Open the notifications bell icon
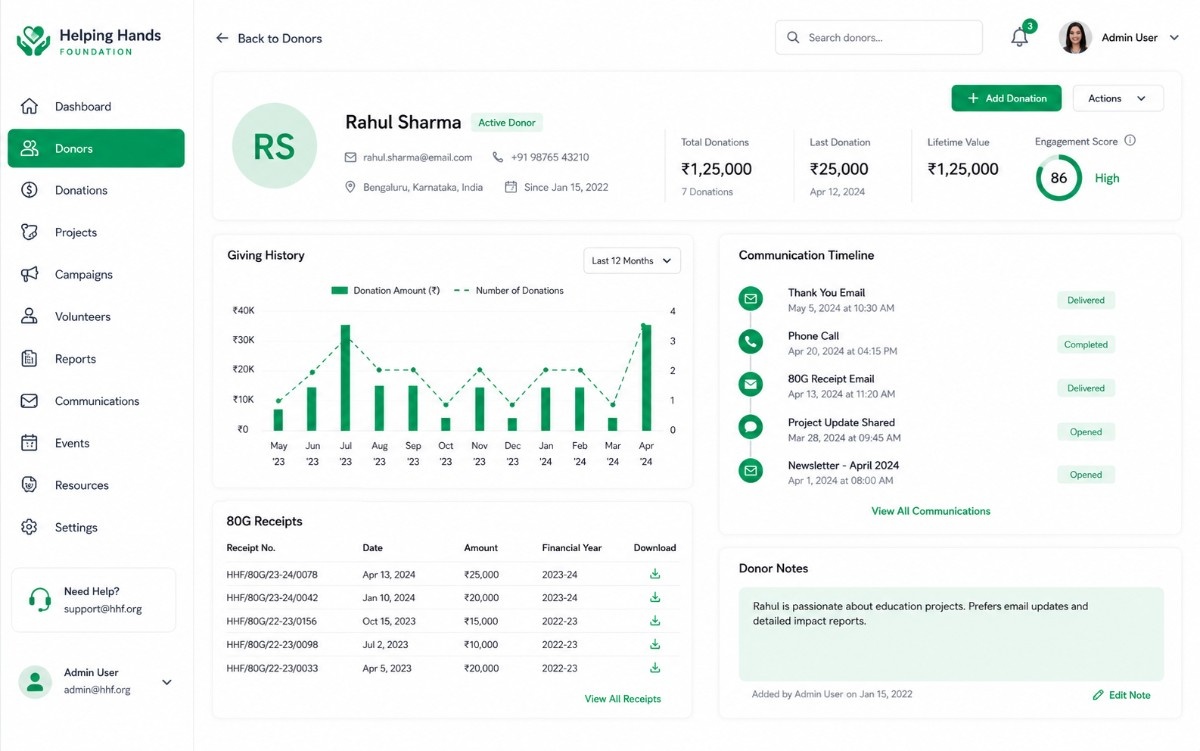This screenshot has height=751, width=1200. pyautogui.click(x=1019, y=38)
